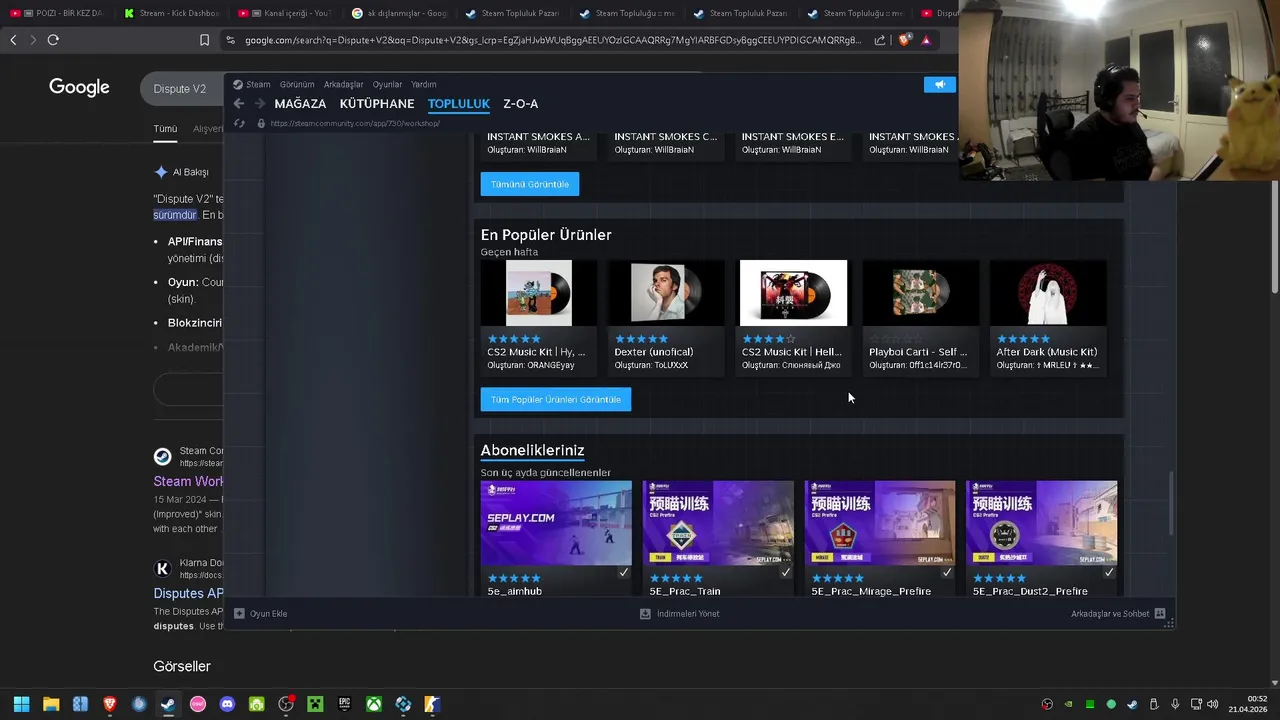Switch to KÜTÜPHANE section
This screenshot has width=1280, height=720.
pos(377,104)
